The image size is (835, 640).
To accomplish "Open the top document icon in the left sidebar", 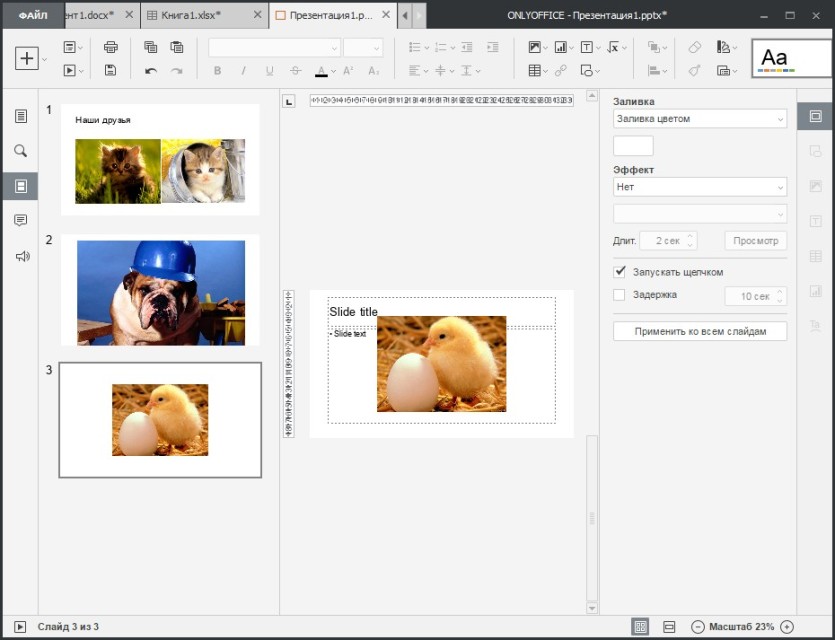I will [20, 116].
